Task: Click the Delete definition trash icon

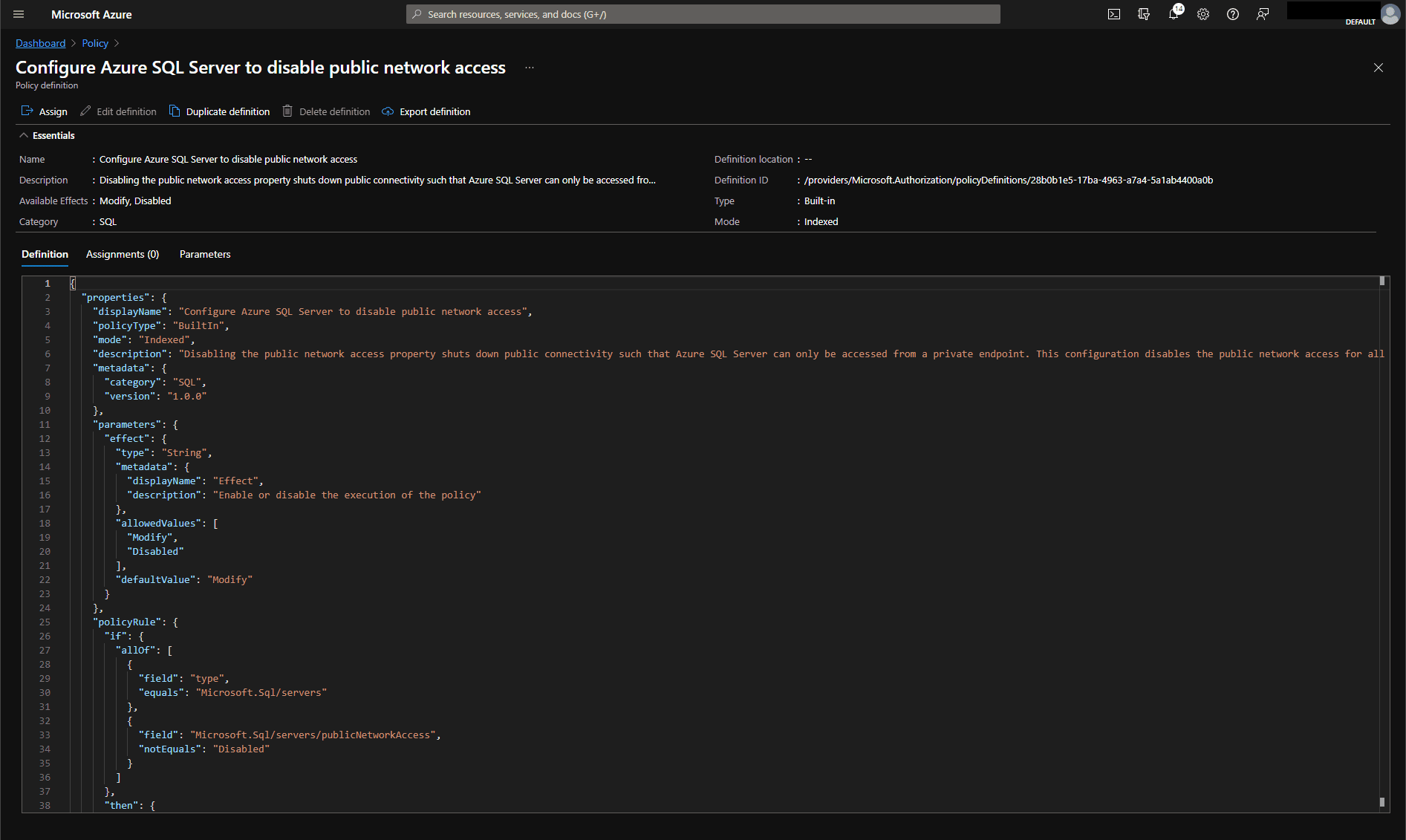Action: [287, 111]
